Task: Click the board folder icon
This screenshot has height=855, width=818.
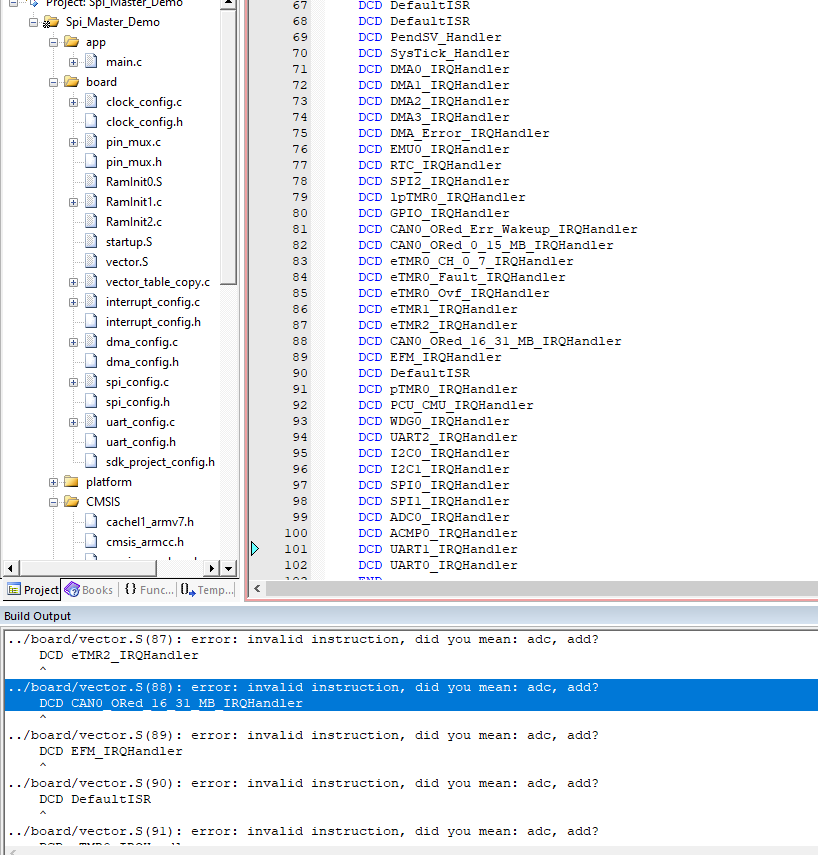Action: (71, 82)
